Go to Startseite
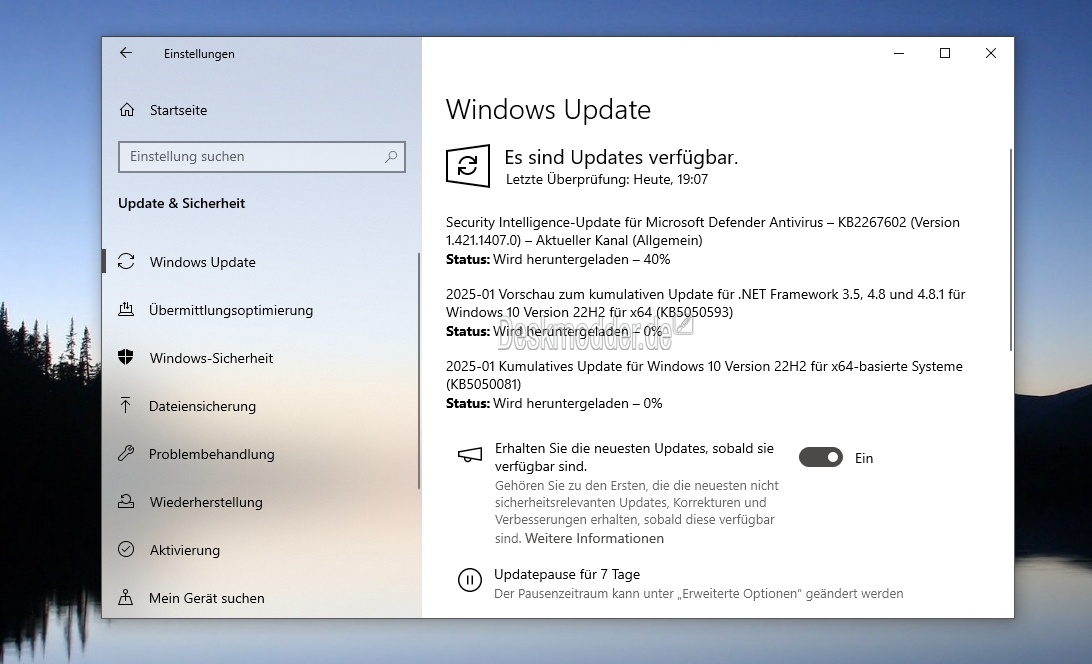Viewport: 1092px width, 664px height. 178,110
